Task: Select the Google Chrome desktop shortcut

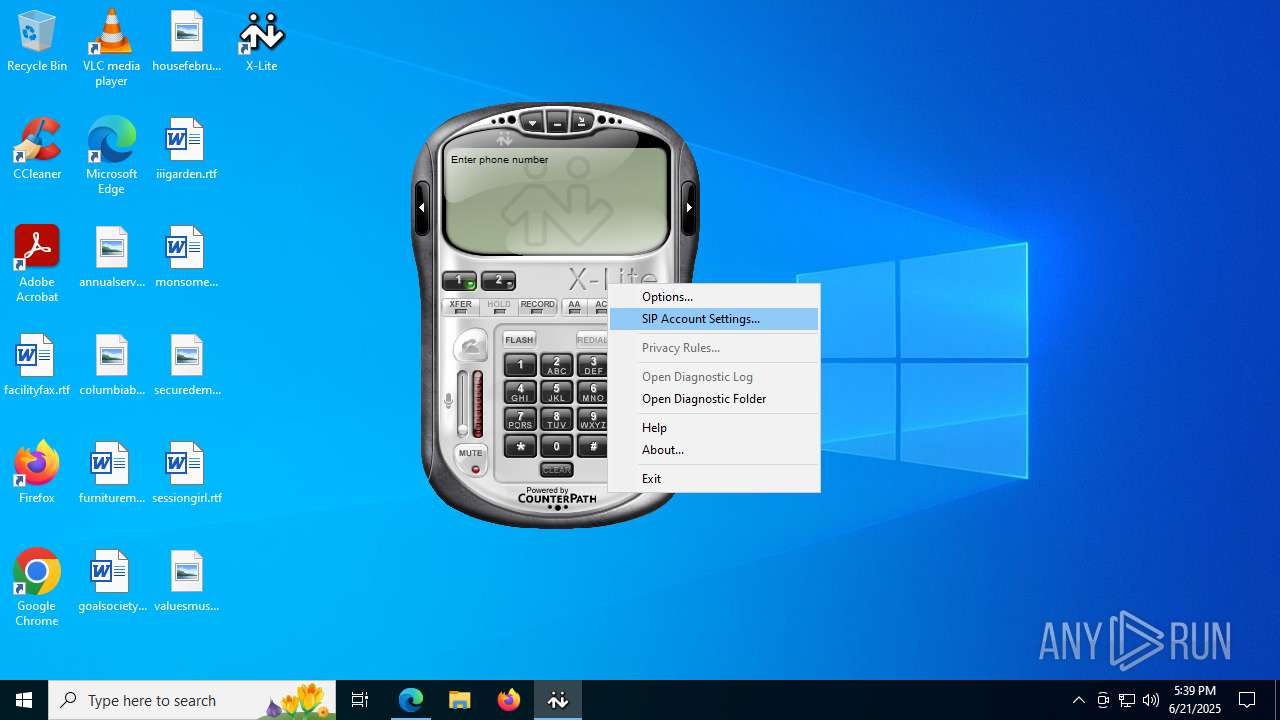Action: tap(37, 588)
